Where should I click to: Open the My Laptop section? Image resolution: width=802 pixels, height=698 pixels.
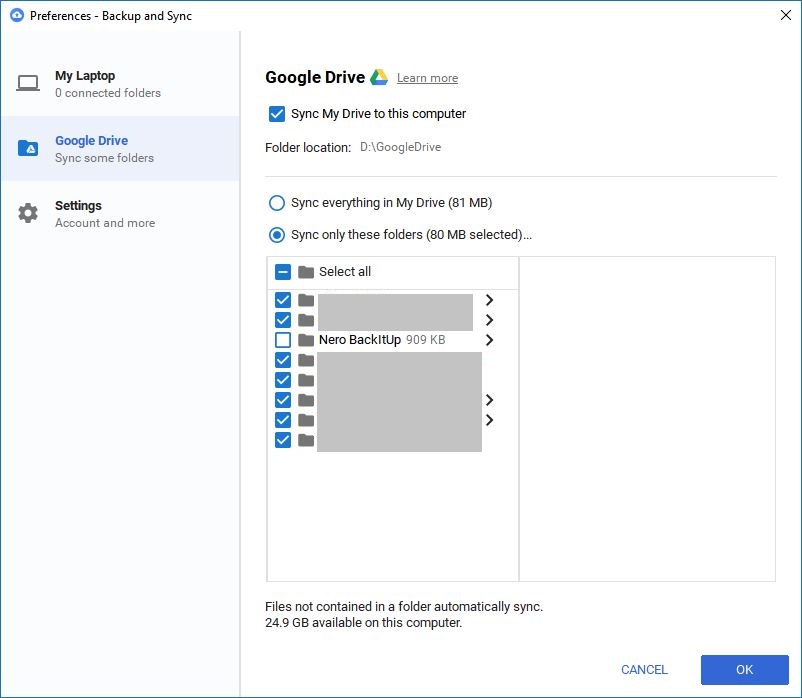tap(120, 83)
